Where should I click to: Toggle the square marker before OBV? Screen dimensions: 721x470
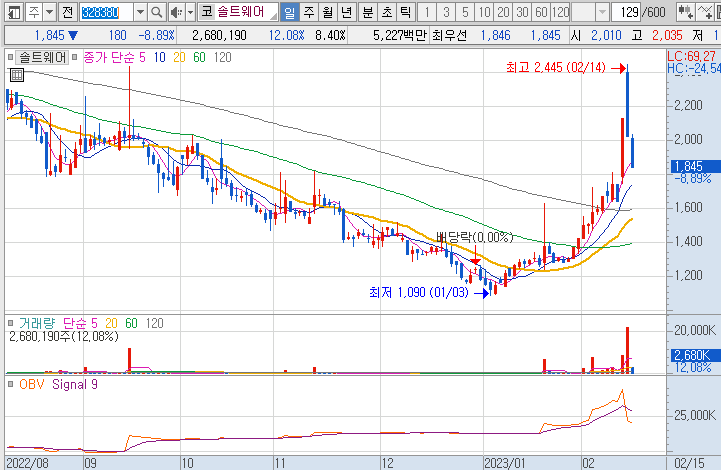pyautogui.click(x=11, y=384)
